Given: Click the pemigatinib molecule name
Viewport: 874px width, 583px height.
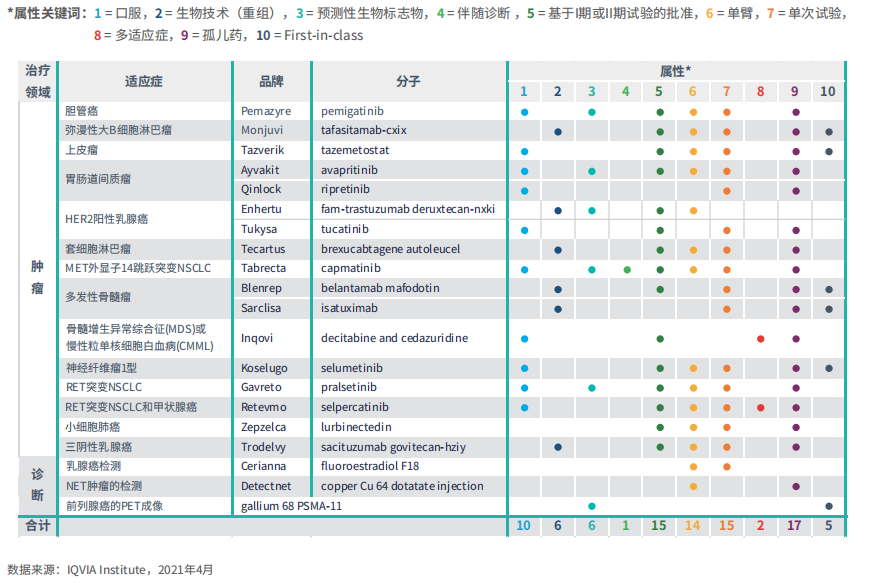Looking at the screenshot, I should pyautogui.click(x=352, y=111).
